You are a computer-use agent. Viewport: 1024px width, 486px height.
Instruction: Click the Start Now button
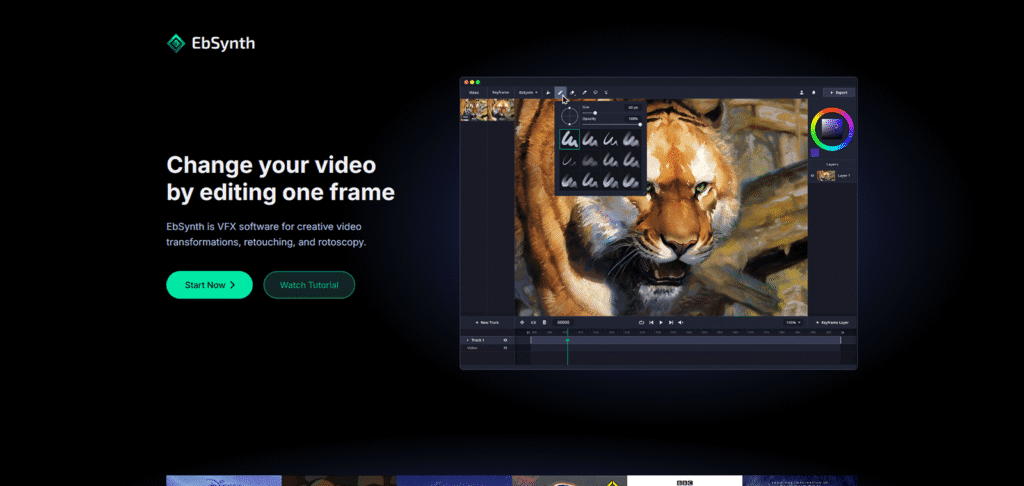pyautogui.click(x=210, y=285)
